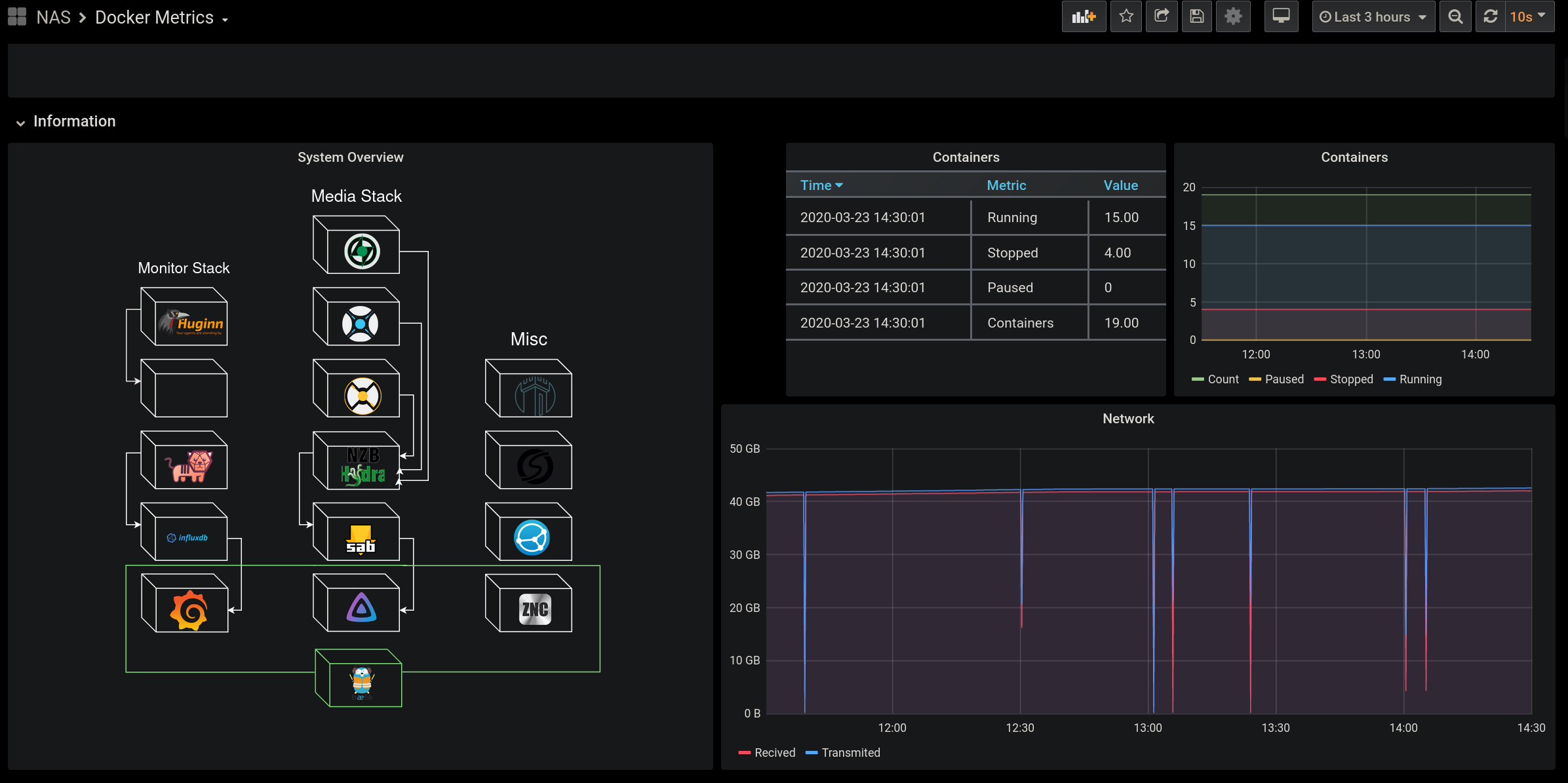Sort table by Metric column header
The image size is (1568, 783).
click(x=1006, y=185)
